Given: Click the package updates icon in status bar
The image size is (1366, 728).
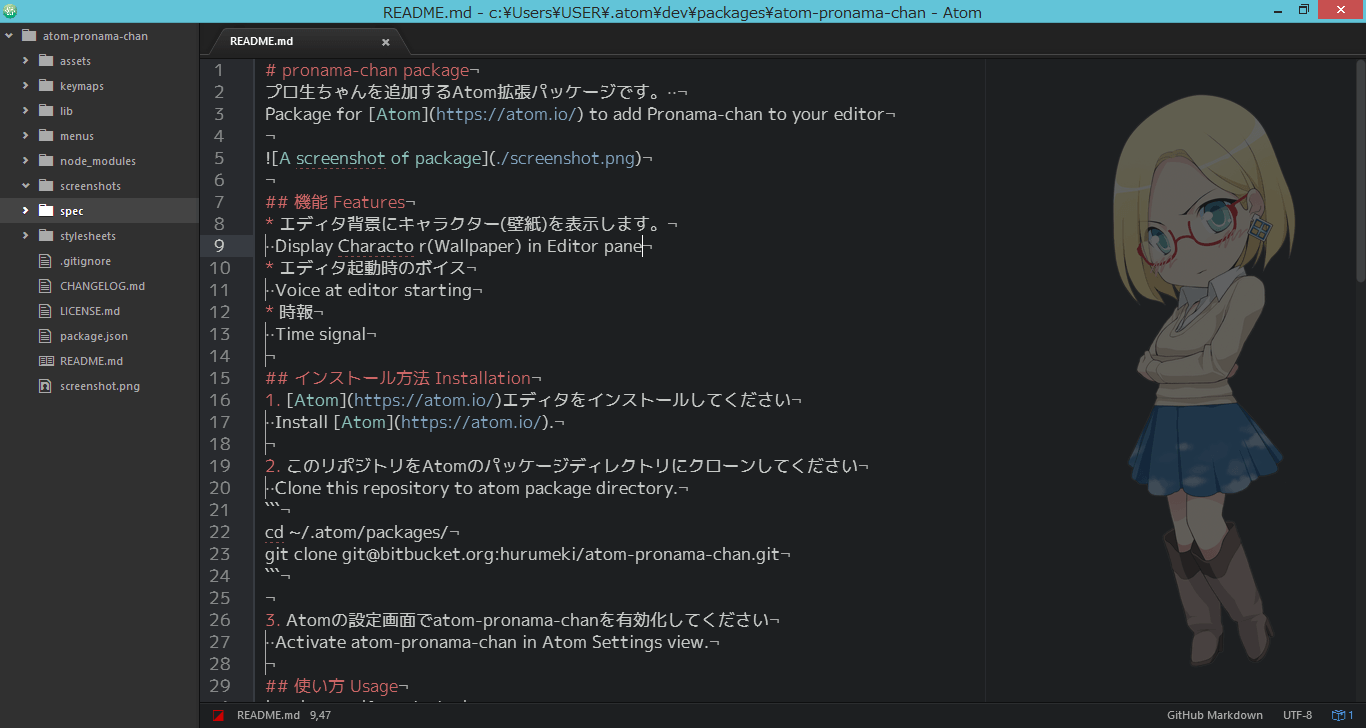Looking at the screenshot, I should (x=1336, y=715).
